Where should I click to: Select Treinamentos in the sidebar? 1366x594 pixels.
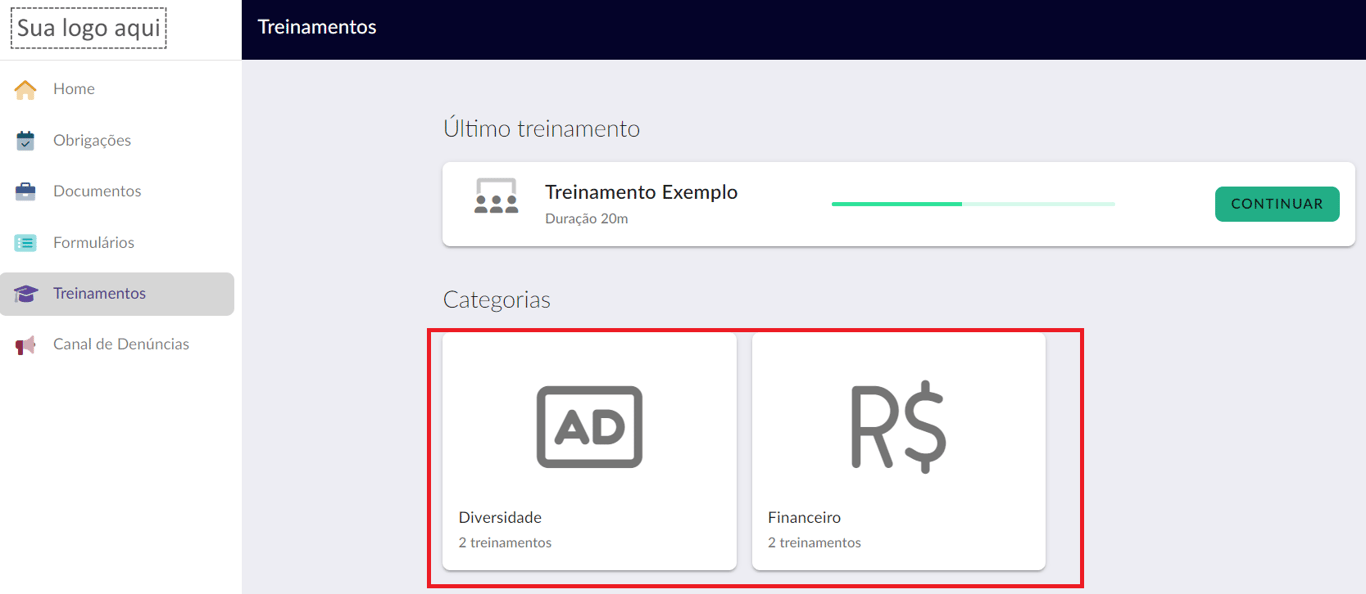117,294
